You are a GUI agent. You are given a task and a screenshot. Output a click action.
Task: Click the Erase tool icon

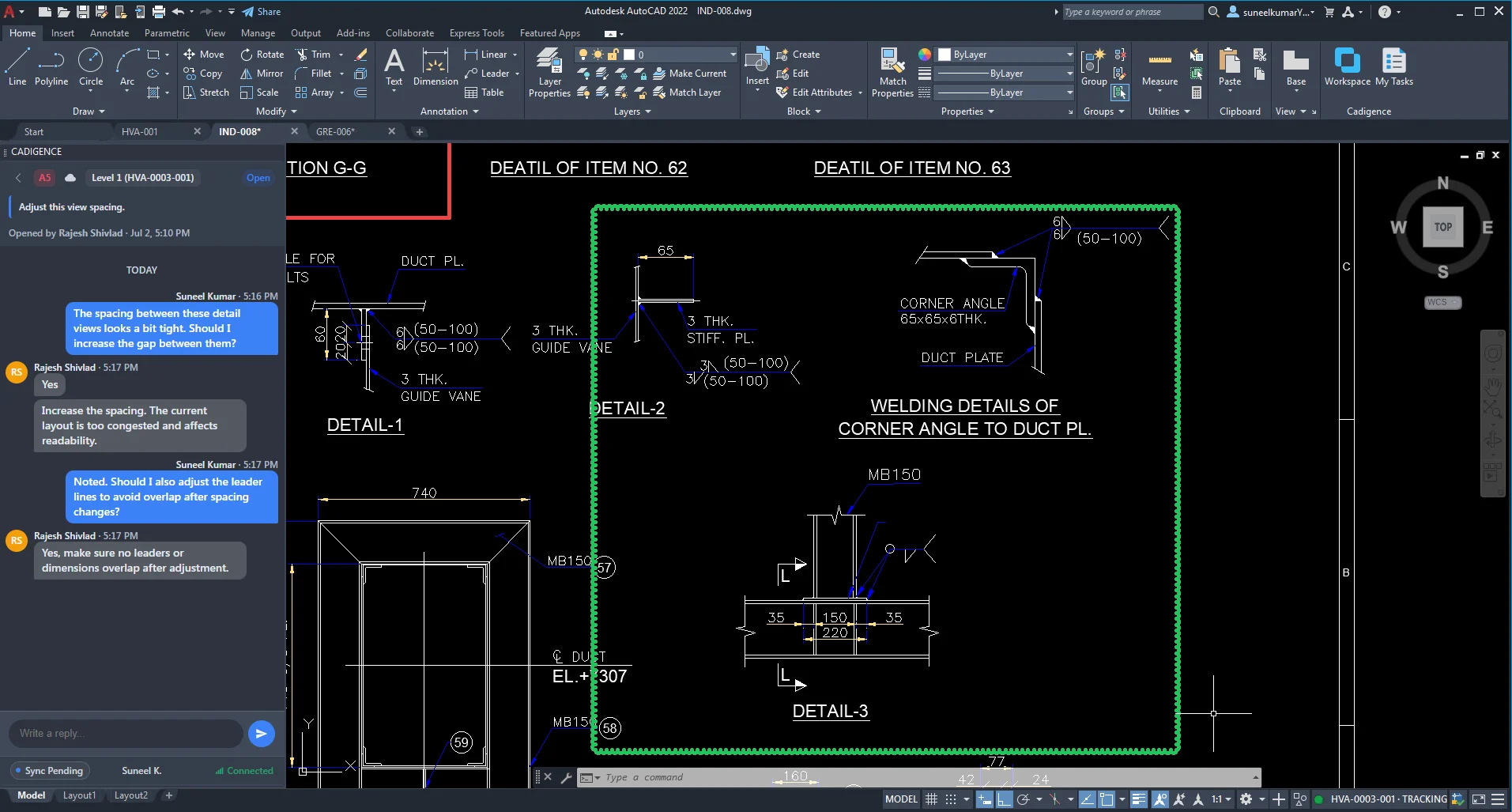(361, 55)
